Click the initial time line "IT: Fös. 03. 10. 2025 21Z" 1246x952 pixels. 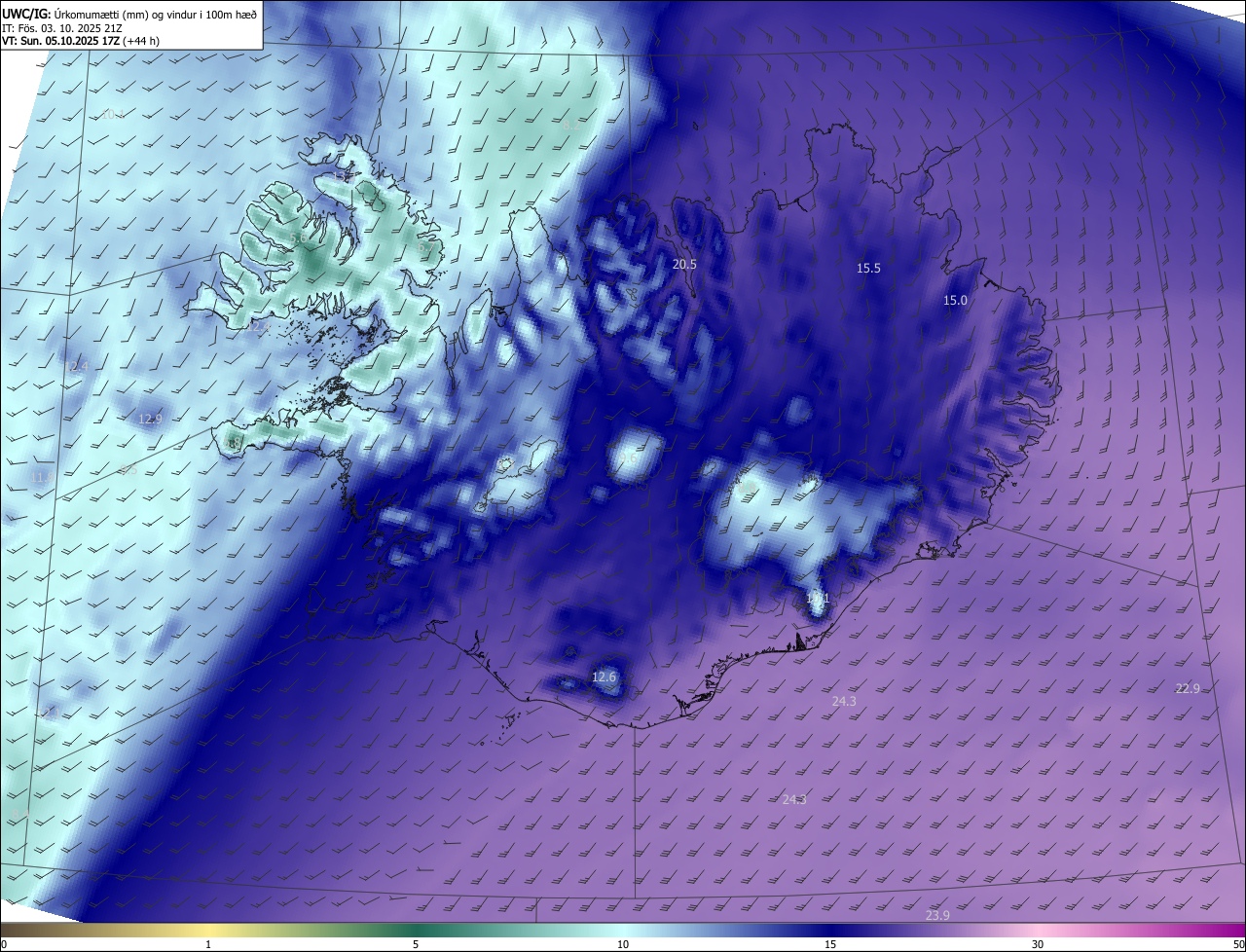coord(61,29)
